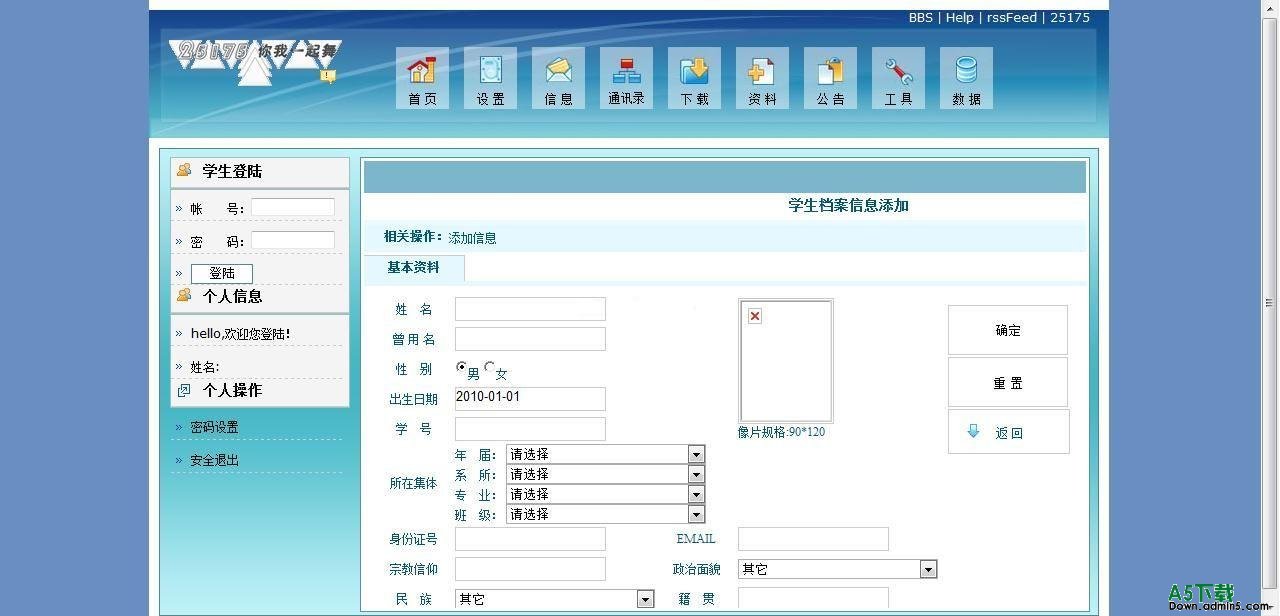Click the 个人操作 panel icon
The width and height of the screenshot is (1280, 616).
[184, 390]
